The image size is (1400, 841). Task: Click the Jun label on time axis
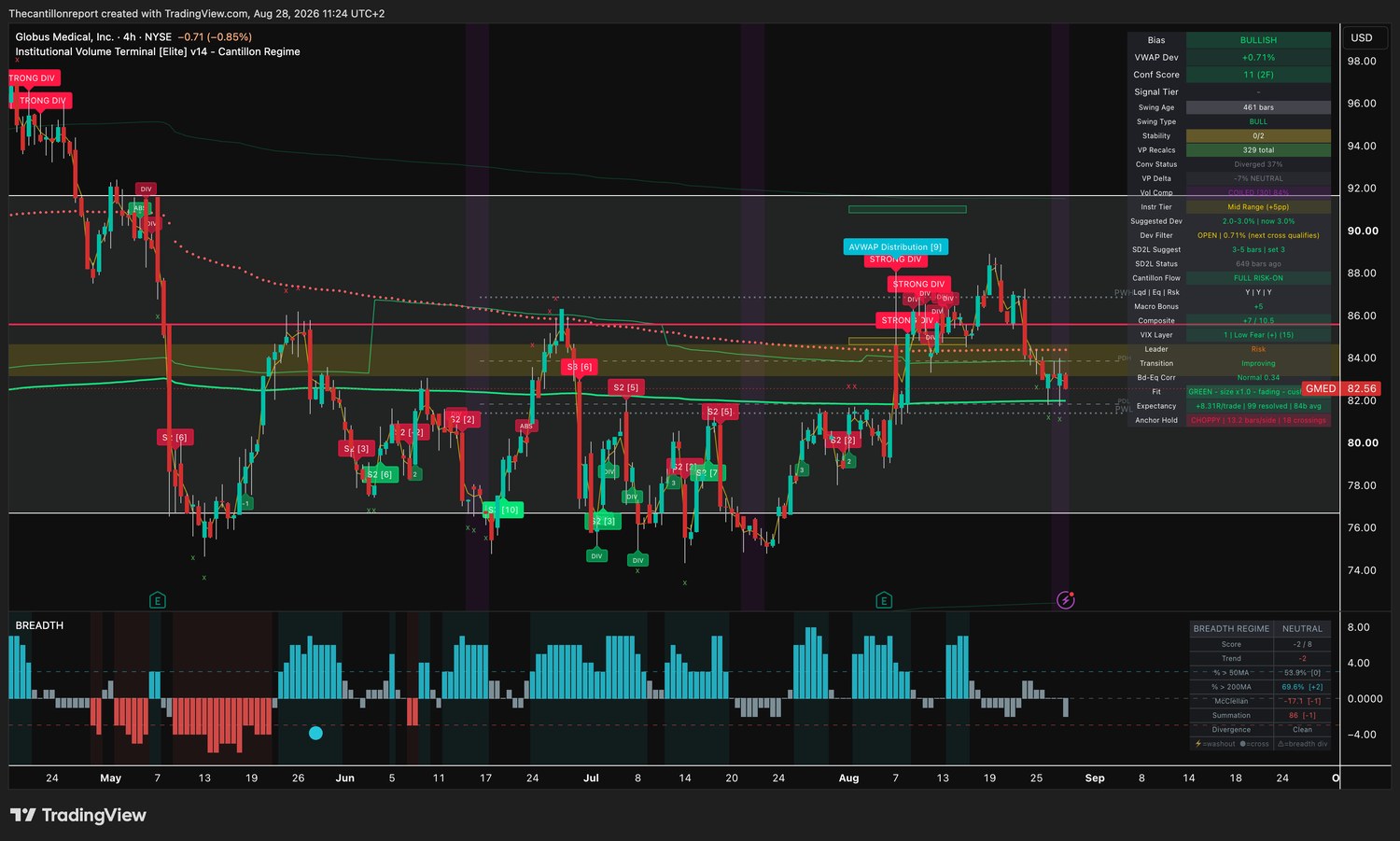click(x=345, y=778)
